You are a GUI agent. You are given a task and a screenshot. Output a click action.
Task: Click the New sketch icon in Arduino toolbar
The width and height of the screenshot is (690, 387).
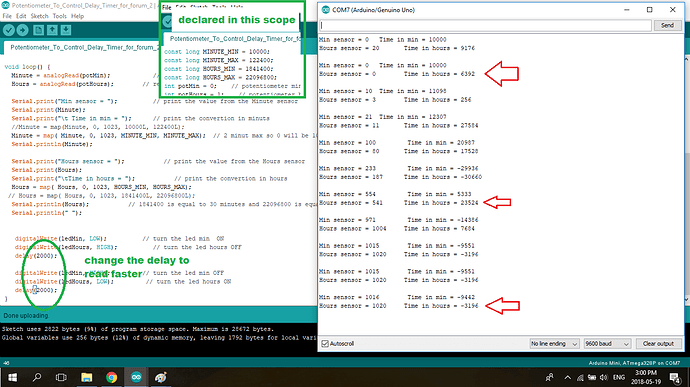[x=38, y=30]
